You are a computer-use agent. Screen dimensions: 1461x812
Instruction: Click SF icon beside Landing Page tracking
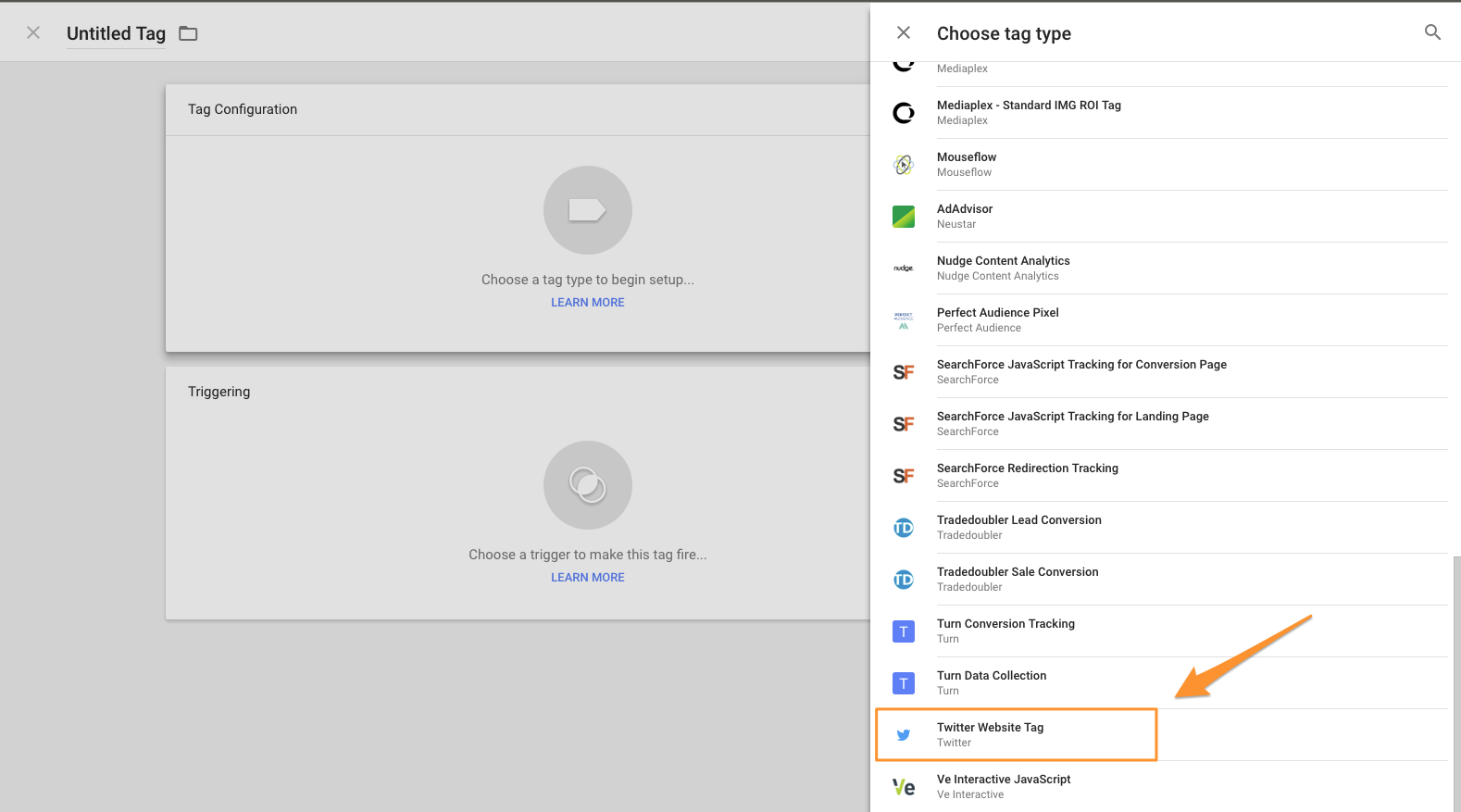coord(904,424)
